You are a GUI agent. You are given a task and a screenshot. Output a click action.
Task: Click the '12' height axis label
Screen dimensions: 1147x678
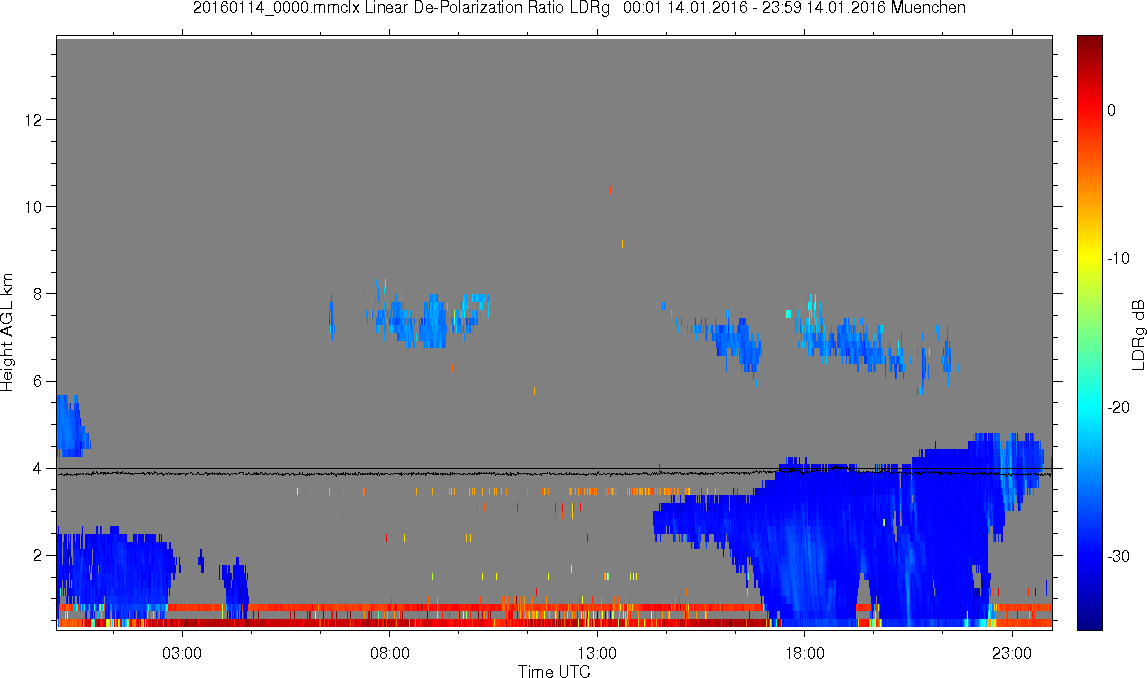pyautogui.click(x=34, y=119)
